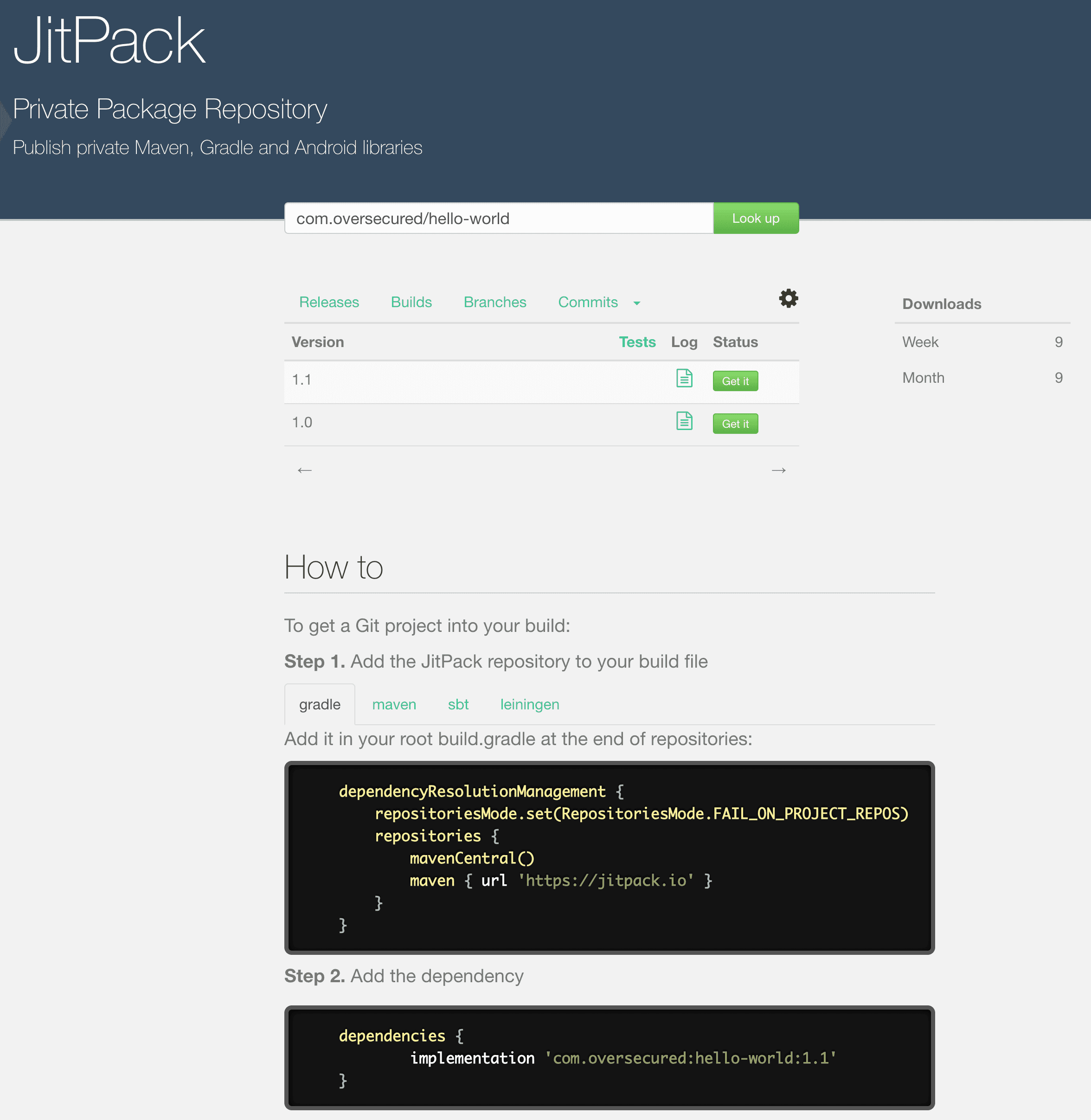Viewport: 1091px width, 1120px height.
Task: Open the Branches tab
Action: (494, 302)
